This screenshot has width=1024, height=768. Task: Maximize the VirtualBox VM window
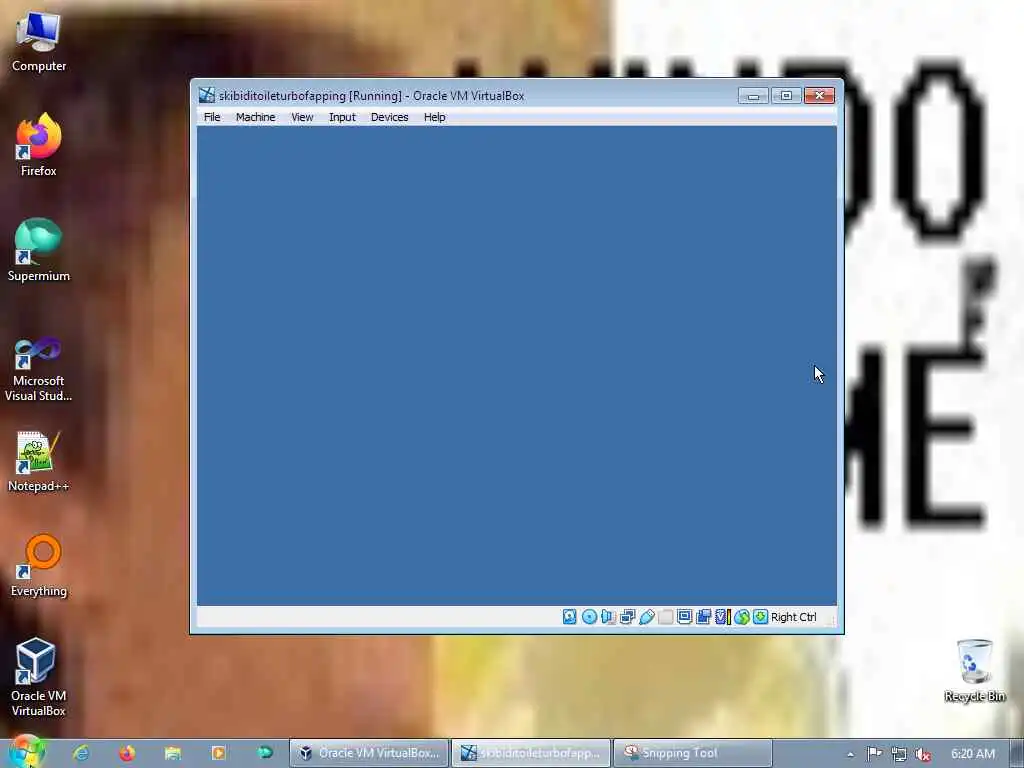pos(786,95)
